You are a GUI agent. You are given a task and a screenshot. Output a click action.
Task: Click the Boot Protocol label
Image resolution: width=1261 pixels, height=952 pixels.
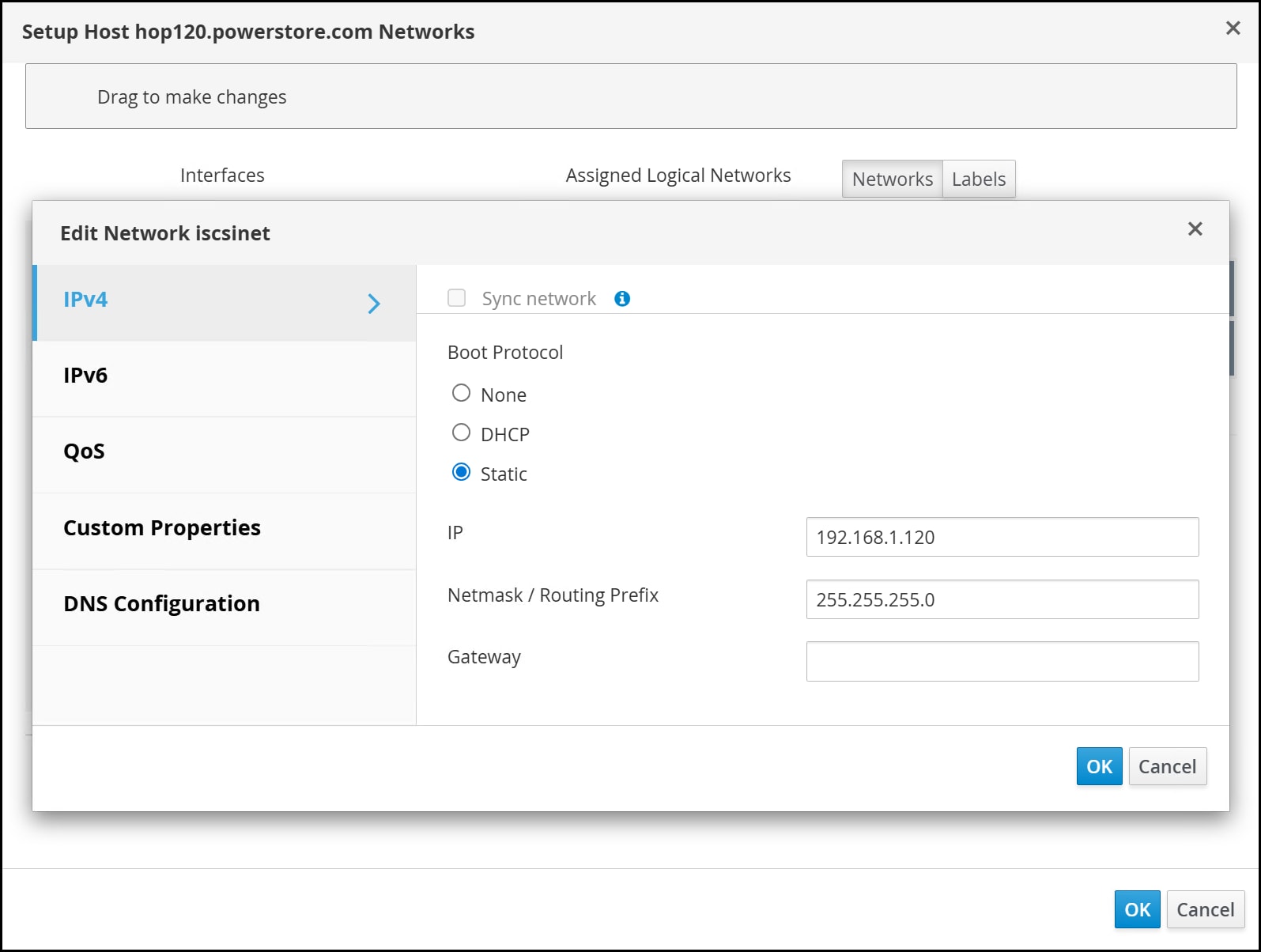point(505,353)
